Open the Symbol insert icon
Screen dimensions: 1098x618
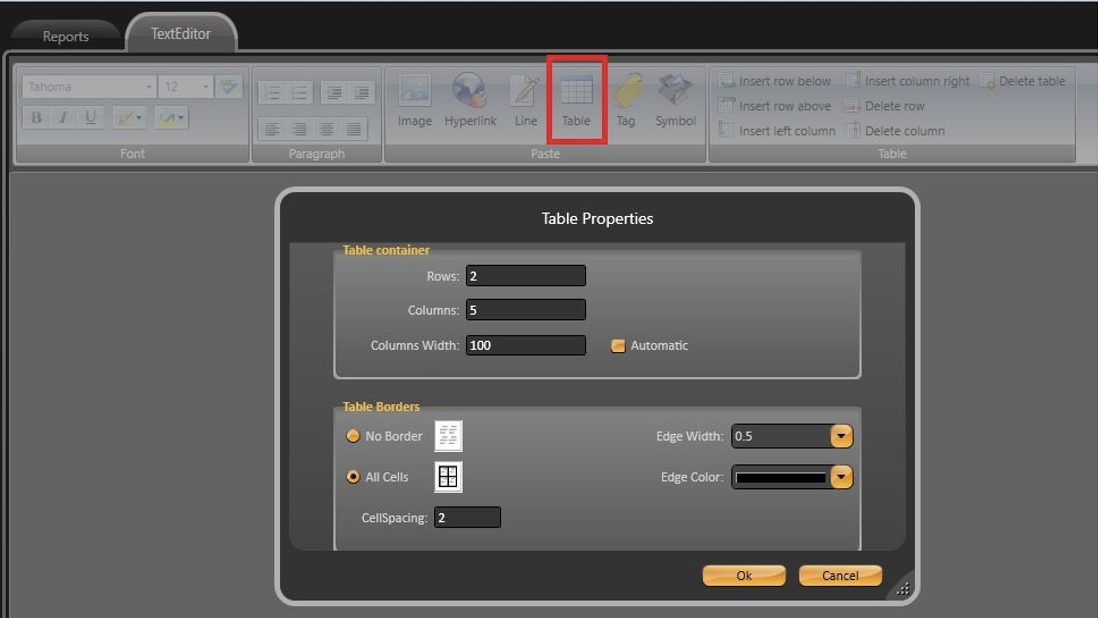(675, 92)
